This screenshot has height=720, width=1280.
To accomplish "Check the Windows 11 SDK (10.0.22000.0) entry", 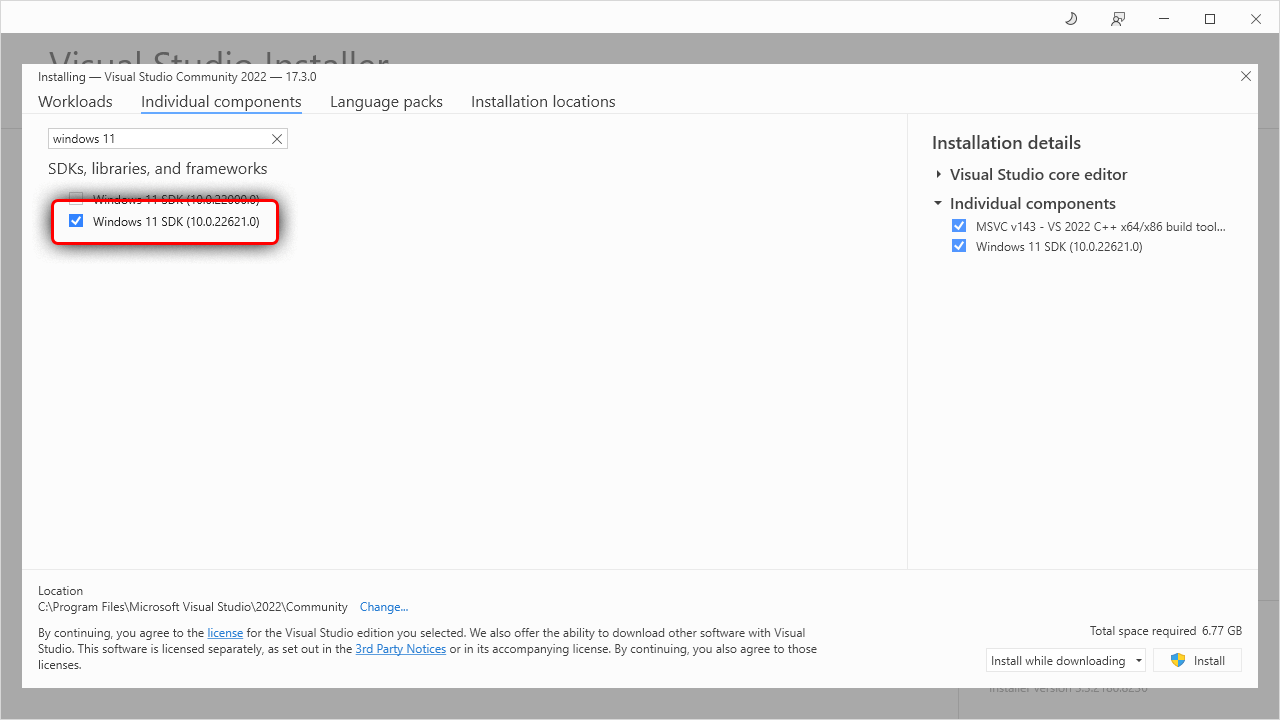I will pyautogui.click(x=76, y=198).
